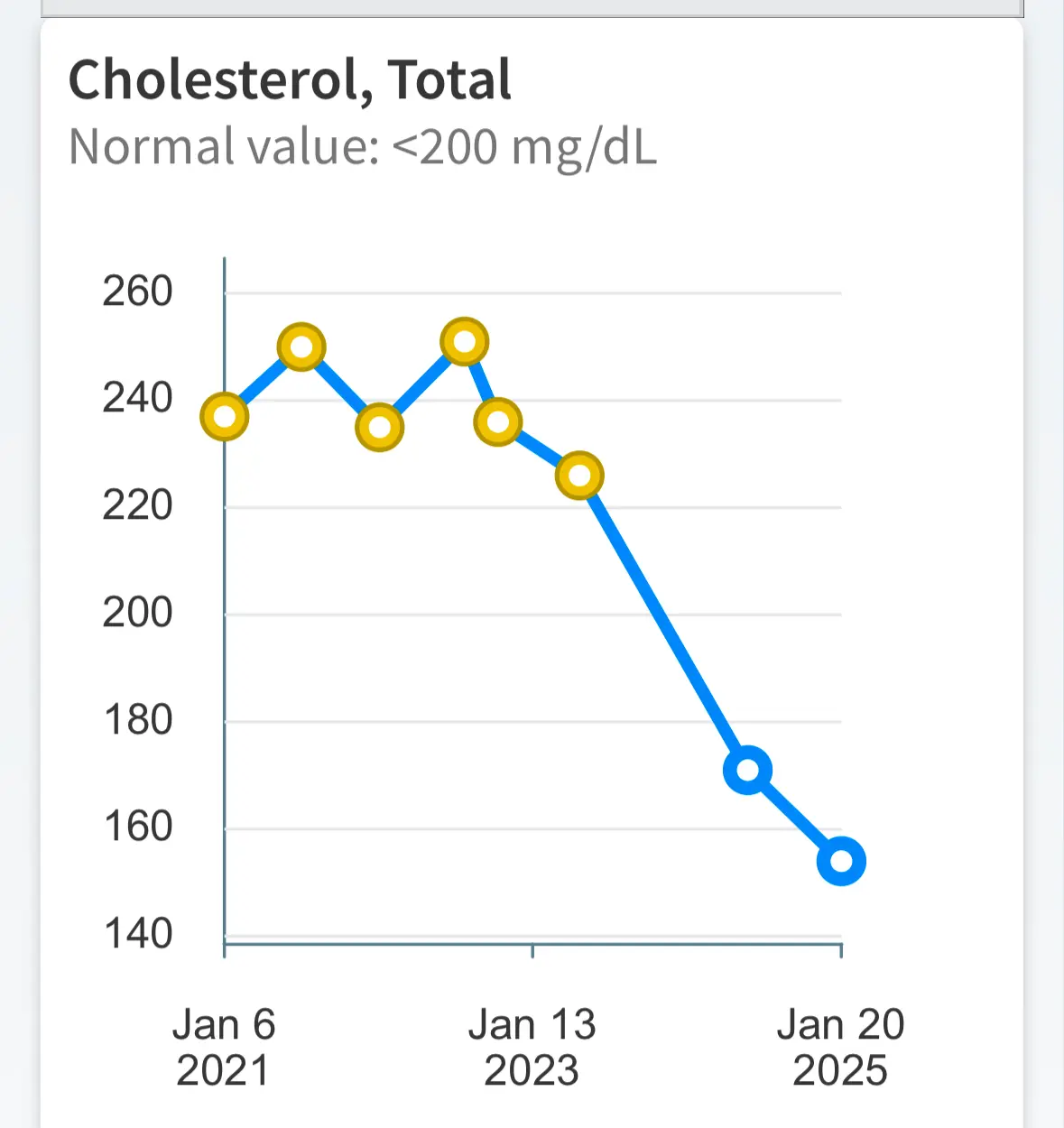Click the yellow dip point between the two peaks
This screenshot has width=1064, height=1128.
[x=380, y=427]
